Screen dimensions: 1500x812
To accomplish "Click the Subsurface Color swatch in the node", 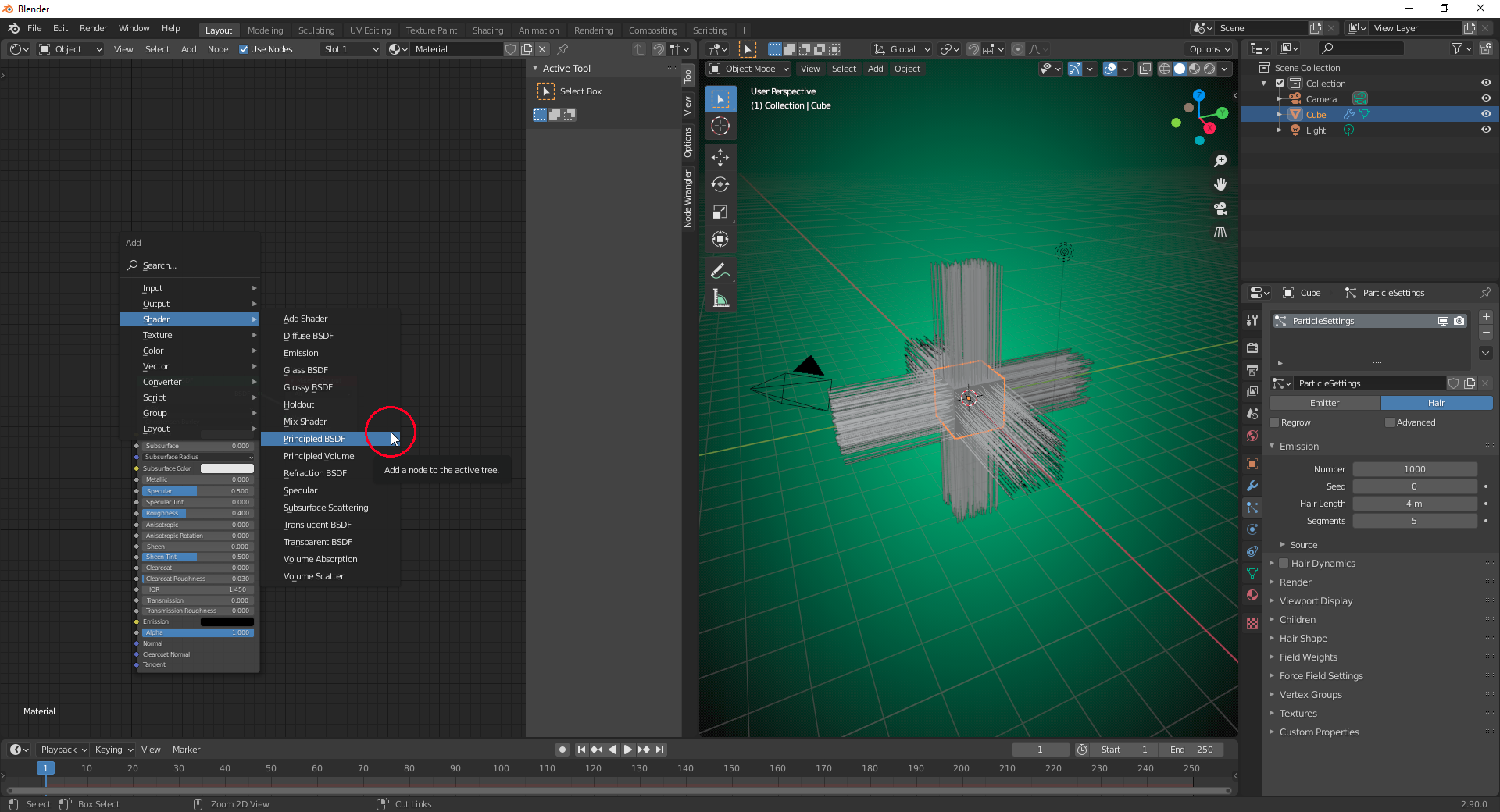I will [227, 468].
